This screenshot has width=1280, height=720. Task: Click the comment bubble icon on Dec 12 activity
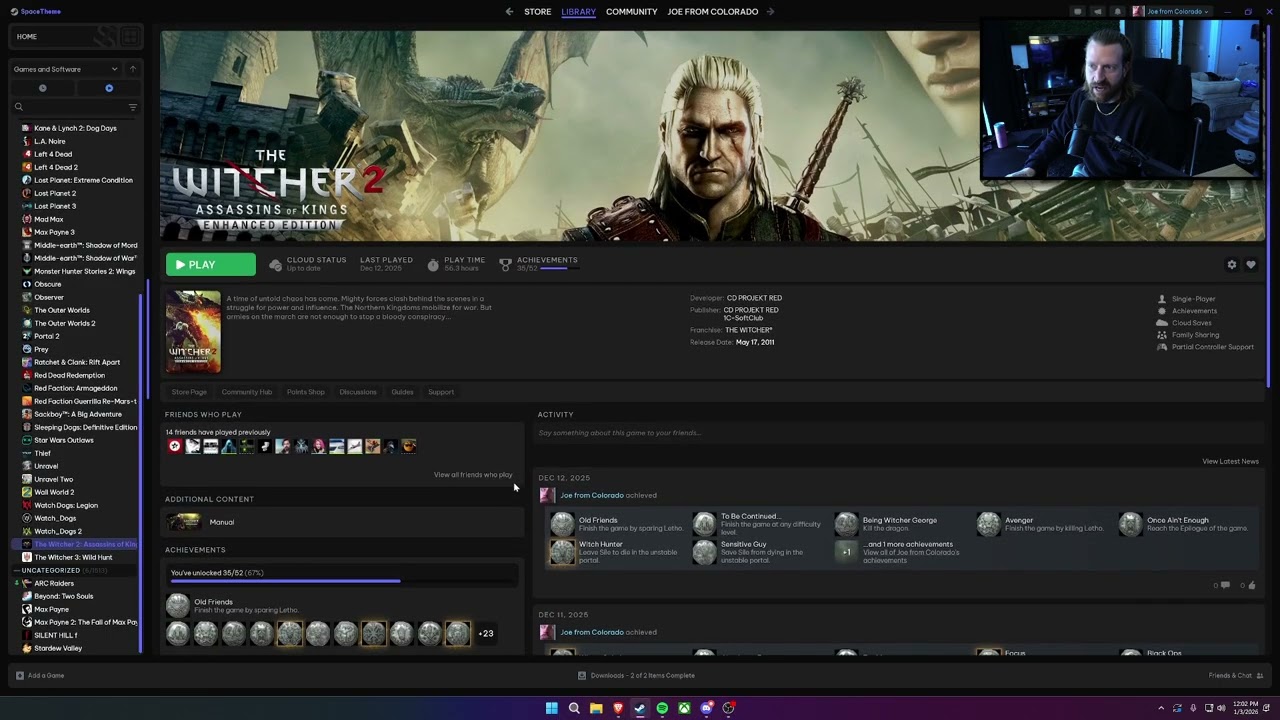click(x=1225, y=585)
